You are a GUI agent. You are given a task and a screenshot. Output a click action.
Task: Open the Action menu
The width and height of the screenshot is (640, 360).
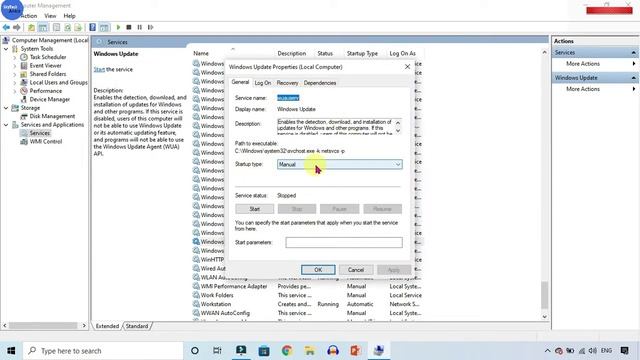[29, 16]
